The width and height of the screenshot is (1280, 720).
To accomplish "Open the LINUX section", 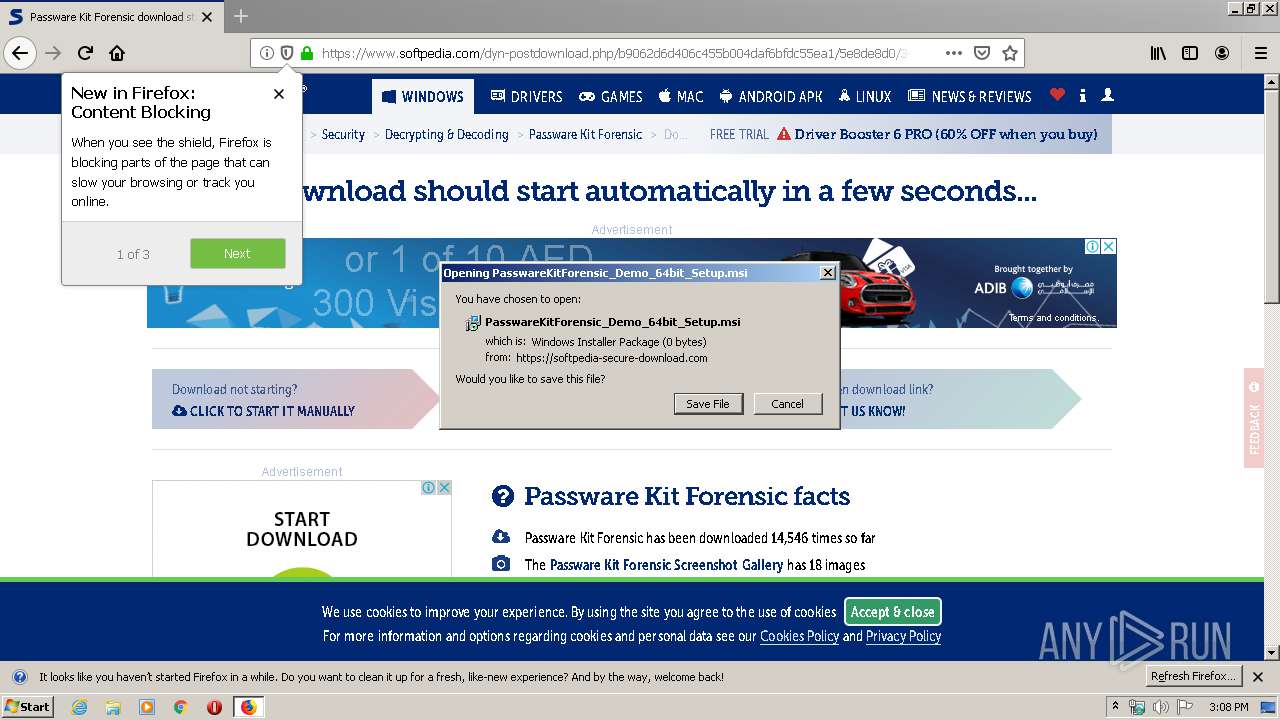I will point(865,96).
